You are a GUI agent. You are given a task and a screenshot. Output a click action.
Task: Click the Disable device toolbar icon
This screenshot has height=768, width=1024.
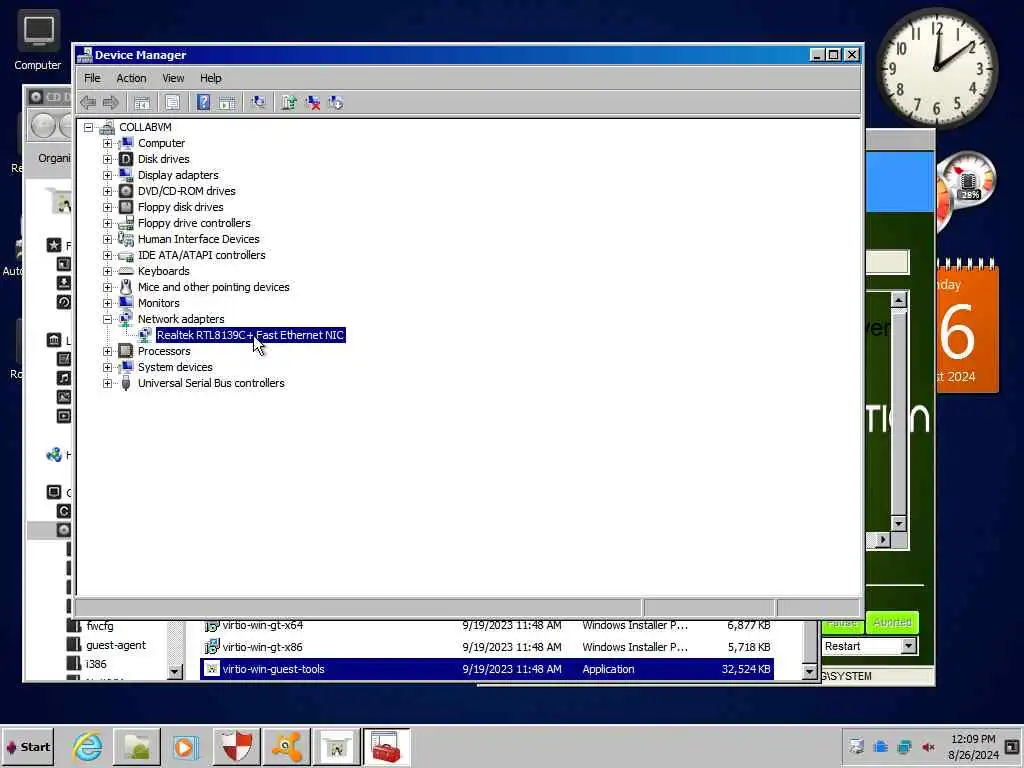pos(336,103)
